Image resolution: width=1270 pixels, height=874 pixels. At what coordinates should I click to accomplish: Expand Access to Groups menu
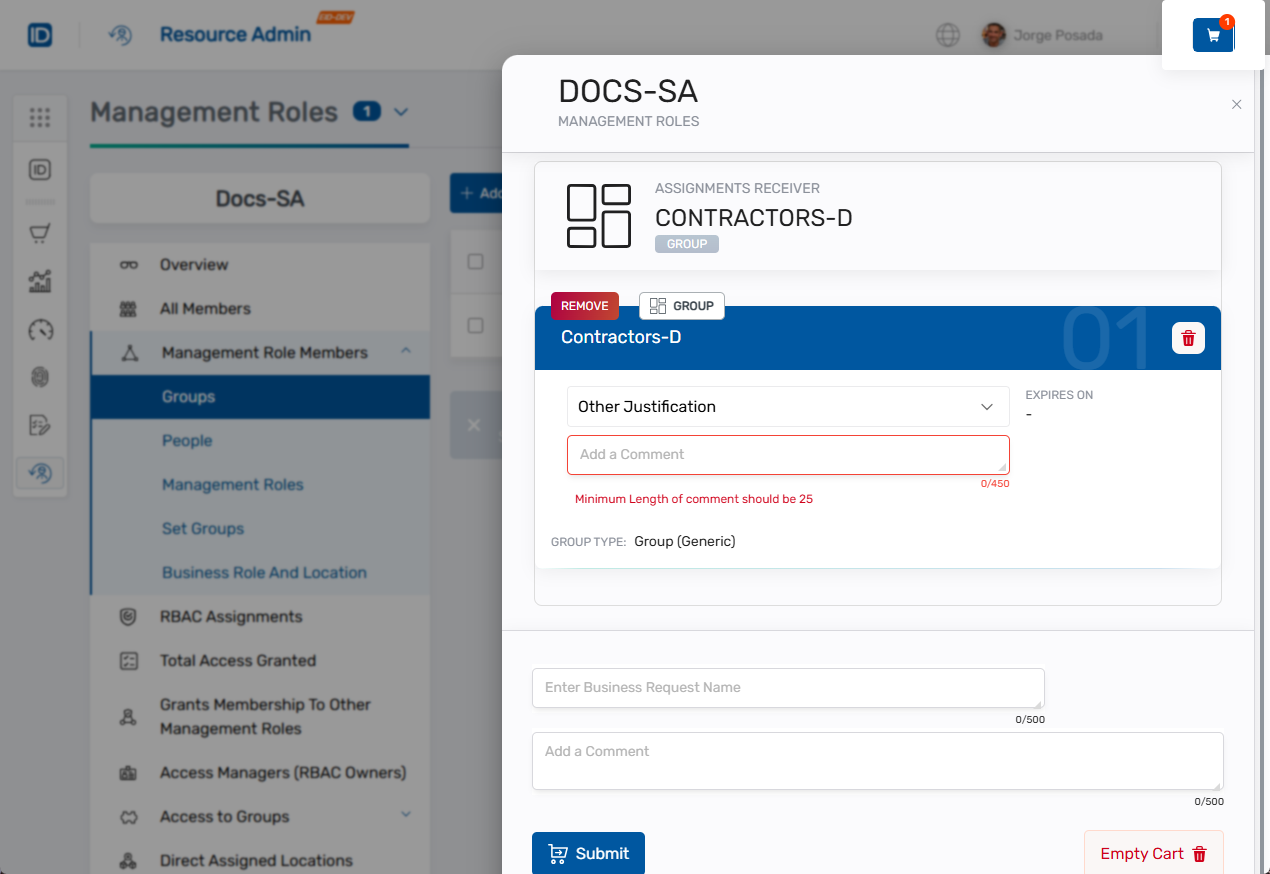click(x=406, y=816)
